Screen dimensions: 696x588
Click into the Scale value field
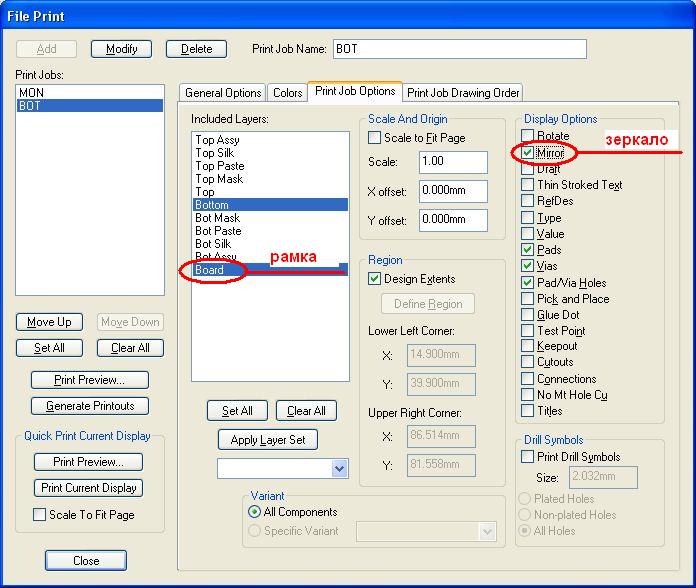[x=453, y=162]
